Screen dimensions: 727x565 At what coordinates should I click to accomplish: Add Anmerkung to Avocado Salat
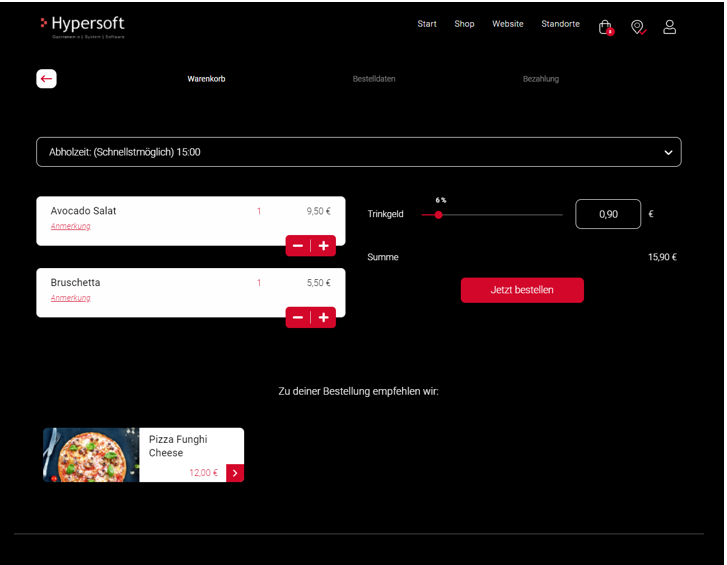[71, 227]
